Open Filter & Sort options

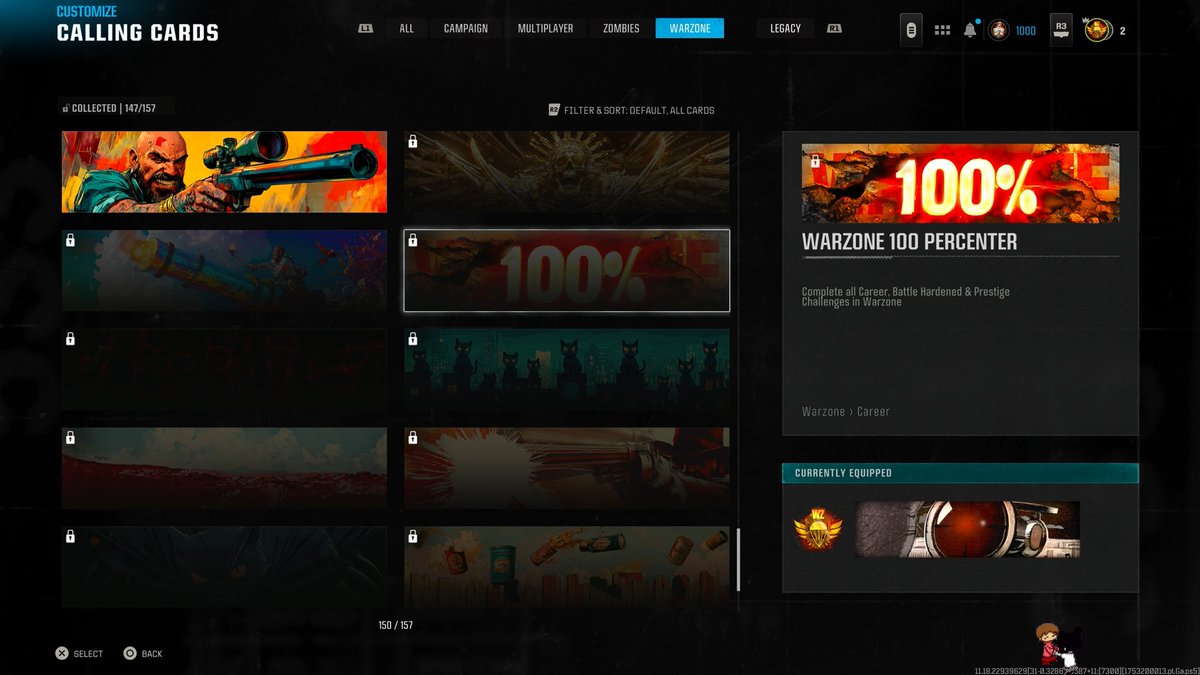[x=631, y=110]
